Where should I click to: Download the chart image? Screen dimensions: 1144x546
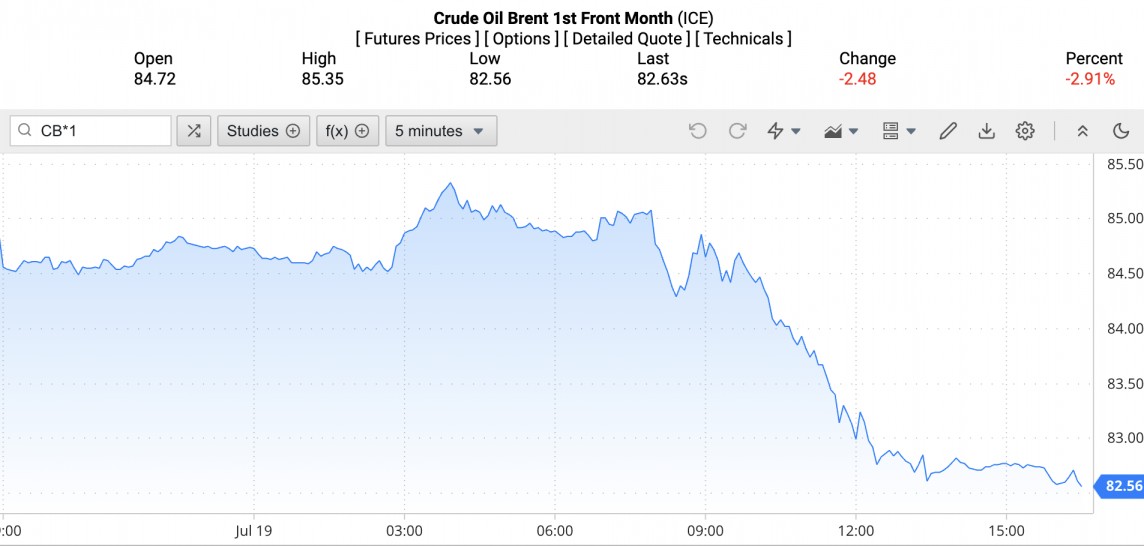(986, 131)
